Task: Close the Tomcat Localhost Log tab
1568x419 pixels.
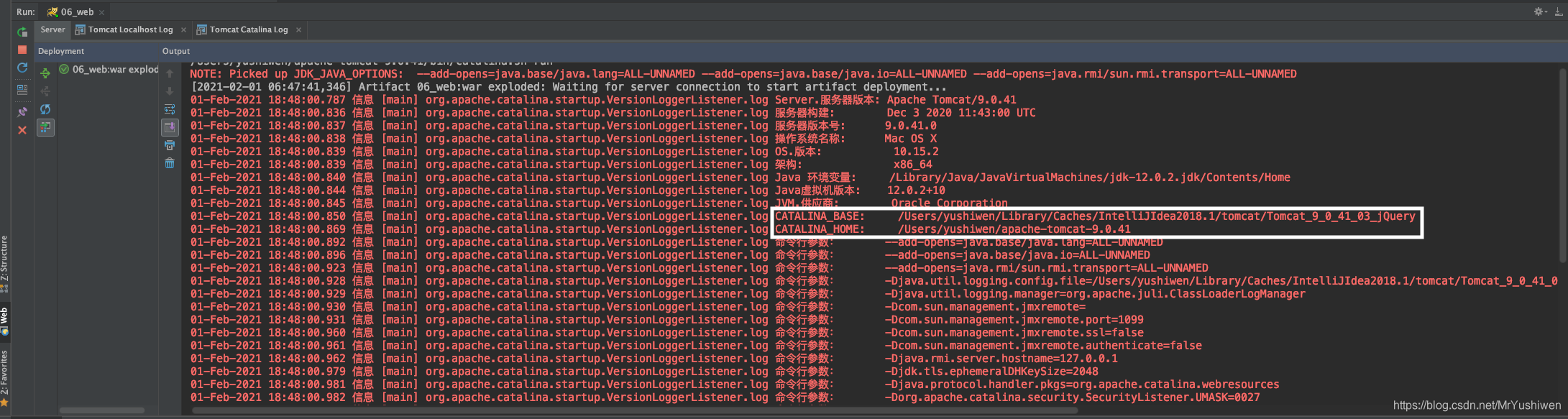Action: [x=183, y=29]
